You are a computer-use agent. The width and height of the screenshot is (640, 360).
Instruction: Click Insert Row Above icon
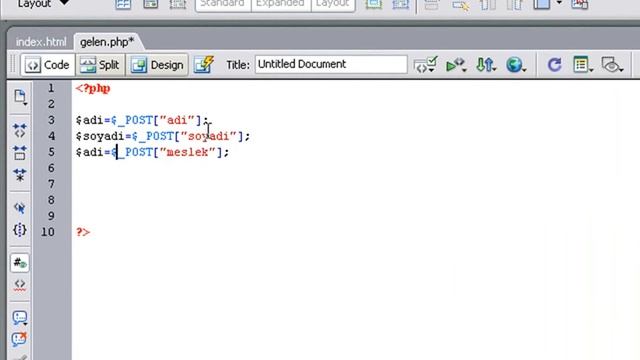tap(431, 4)
